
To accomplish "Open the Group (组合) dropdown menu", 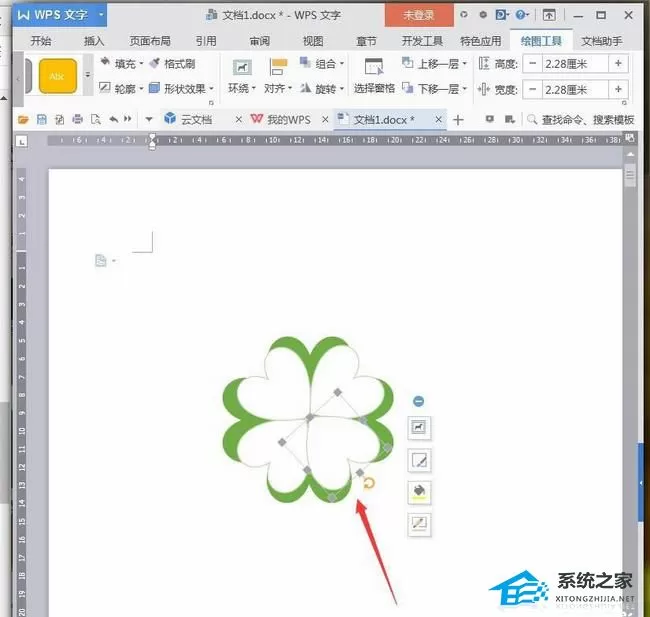I will (x=342, y=63).
